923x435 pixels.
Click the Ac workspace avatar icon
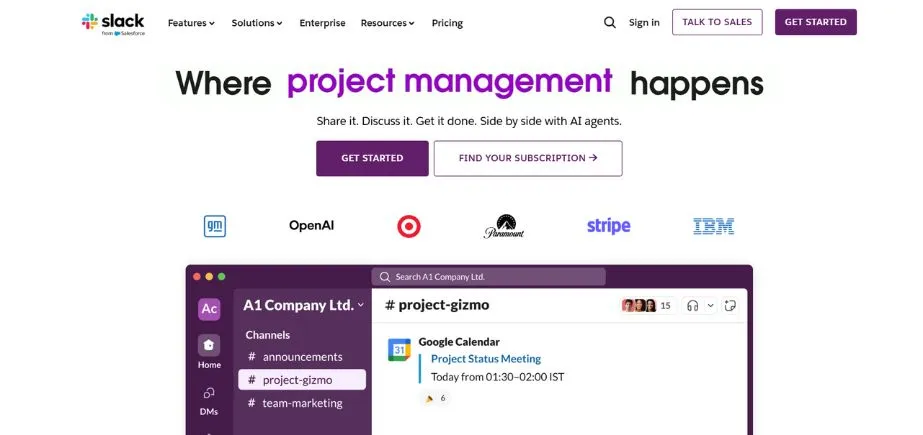pyautogui.click(x=209, y=309)
